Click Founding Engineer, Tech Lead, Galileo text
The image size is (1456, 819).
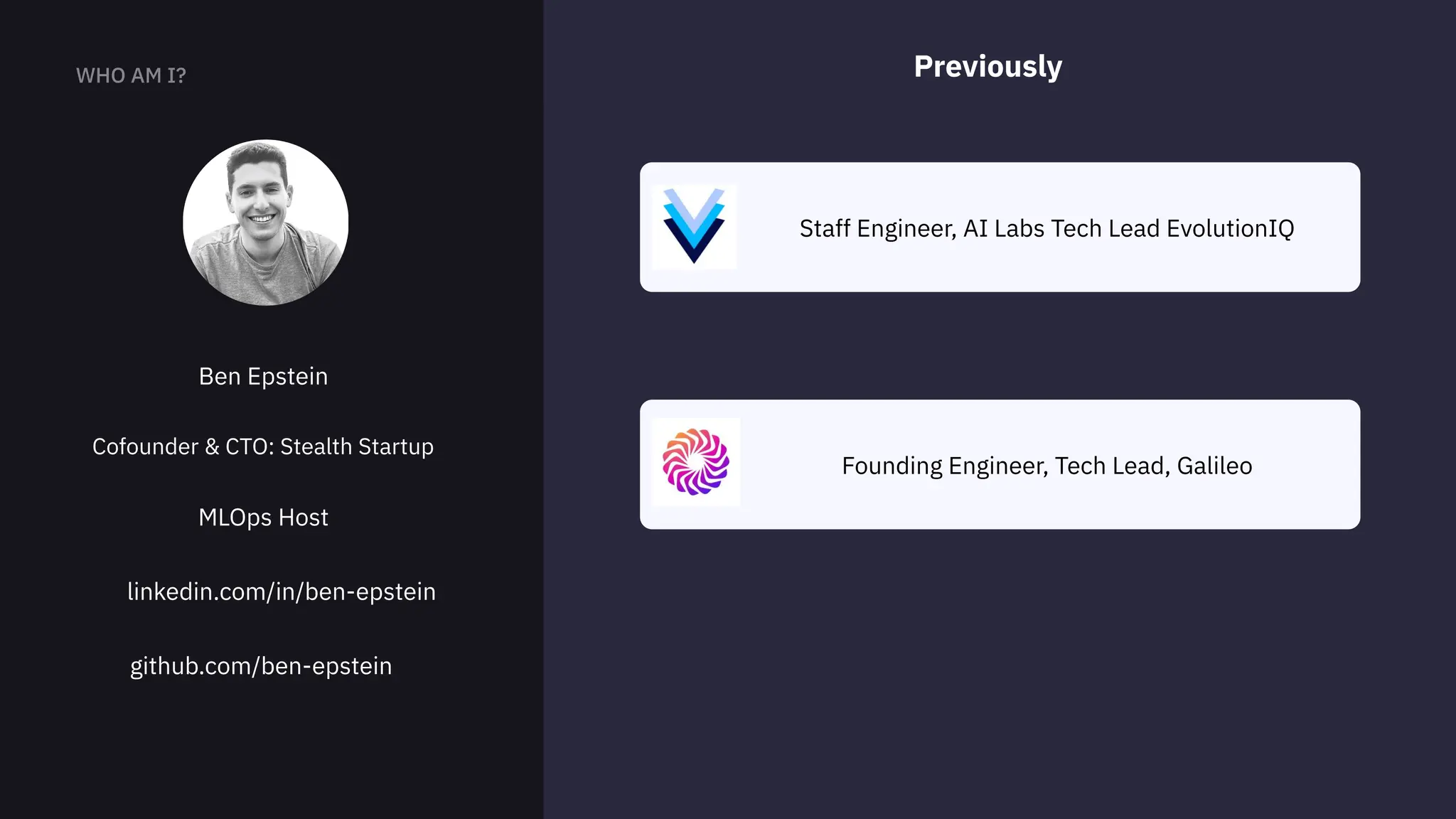pyautogui.click(x=1047, y=466)
